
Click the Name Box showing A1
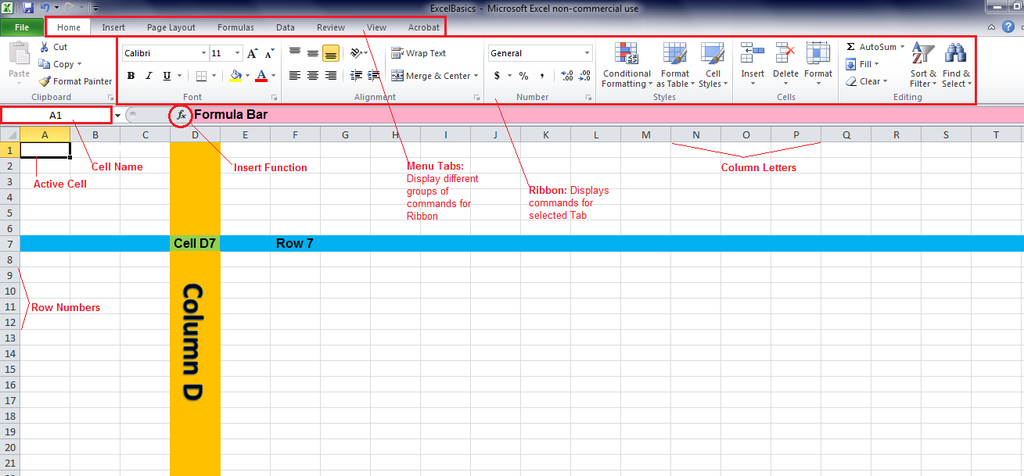click(x=56, y=115)
